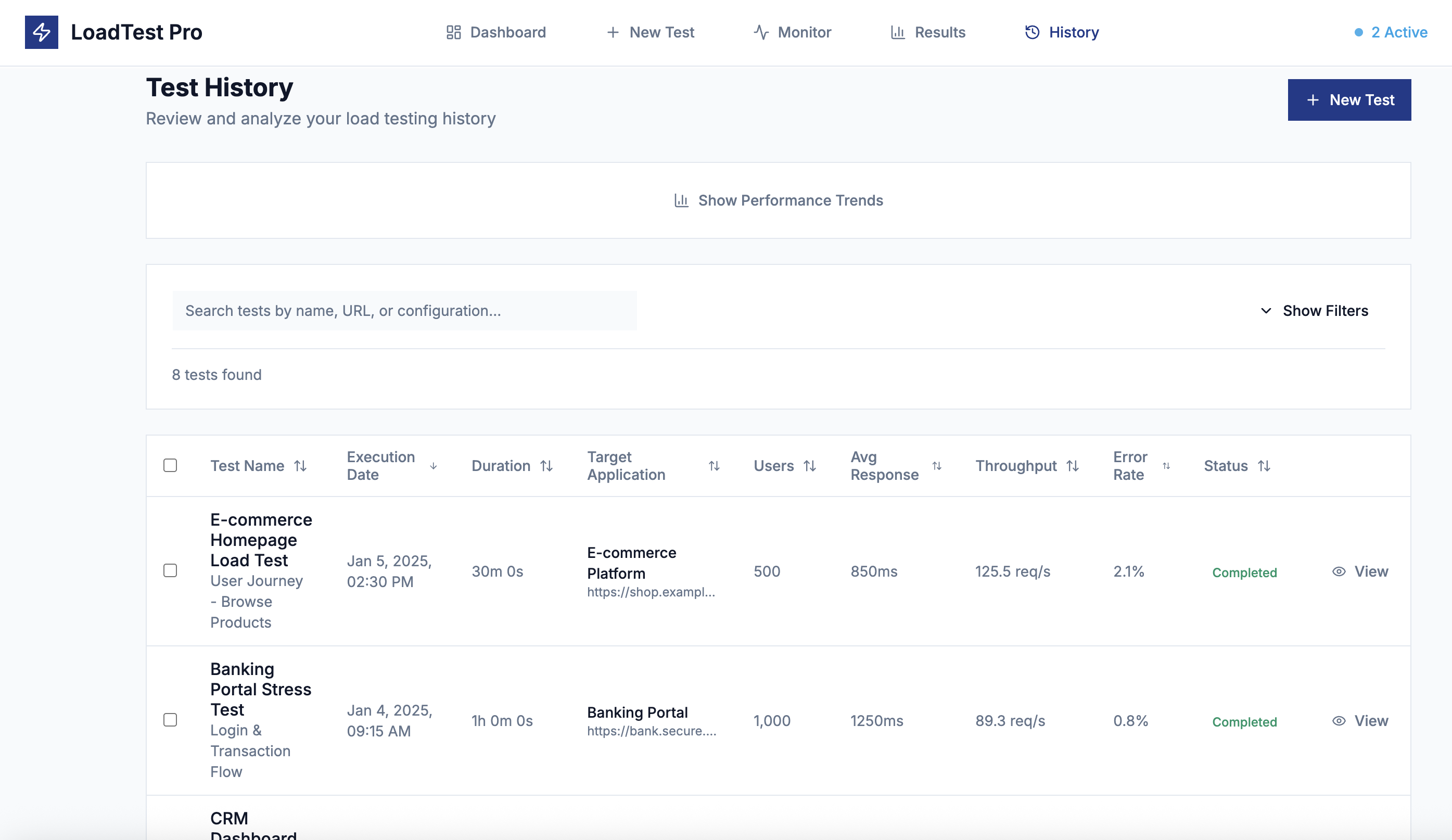The width and height of the screenshot is (1452, 840).
Task: Sort by Status arrows icon
Action: (x=1264, y=465)
